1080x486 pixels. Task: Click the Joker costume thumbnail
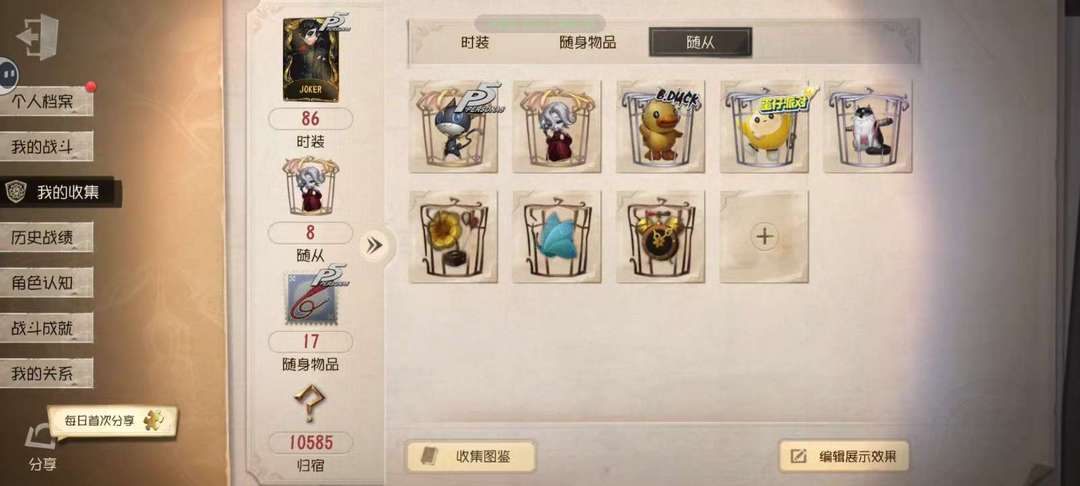(x=311, y=60)
